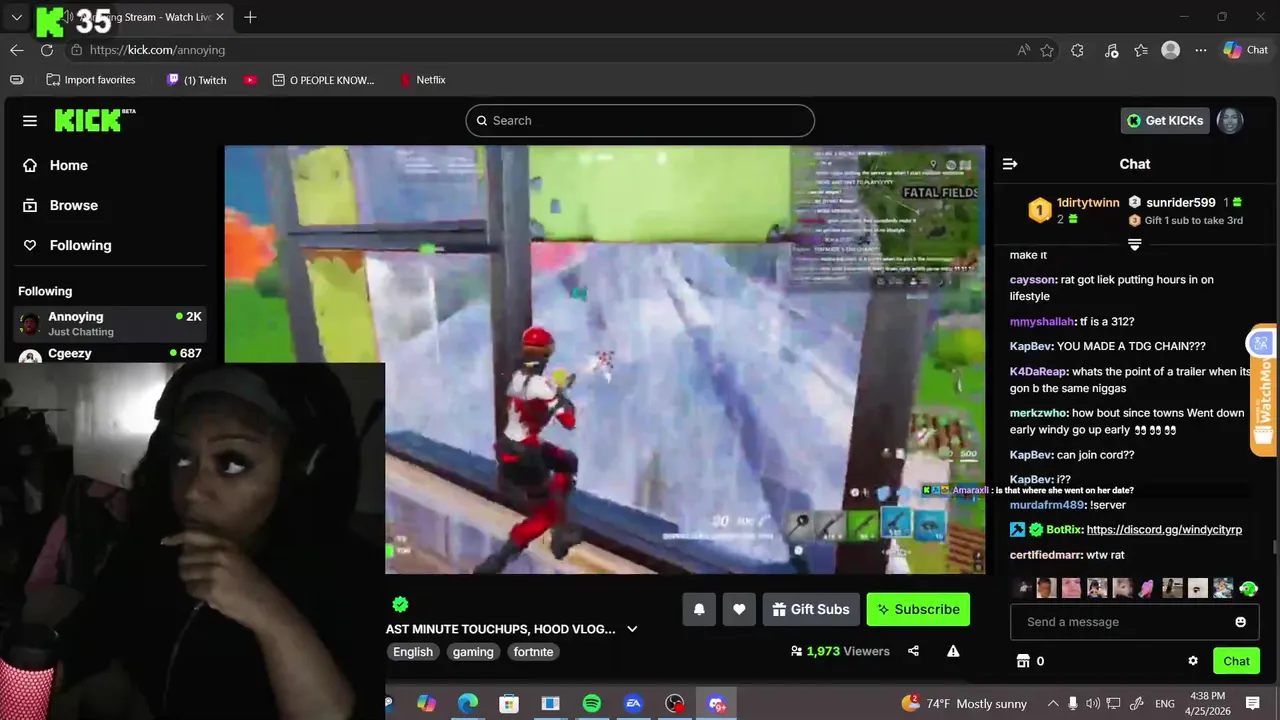Open browser profile icon in toolbar
Viewport: 1280px width, 720px height.
coord(1171,50)
